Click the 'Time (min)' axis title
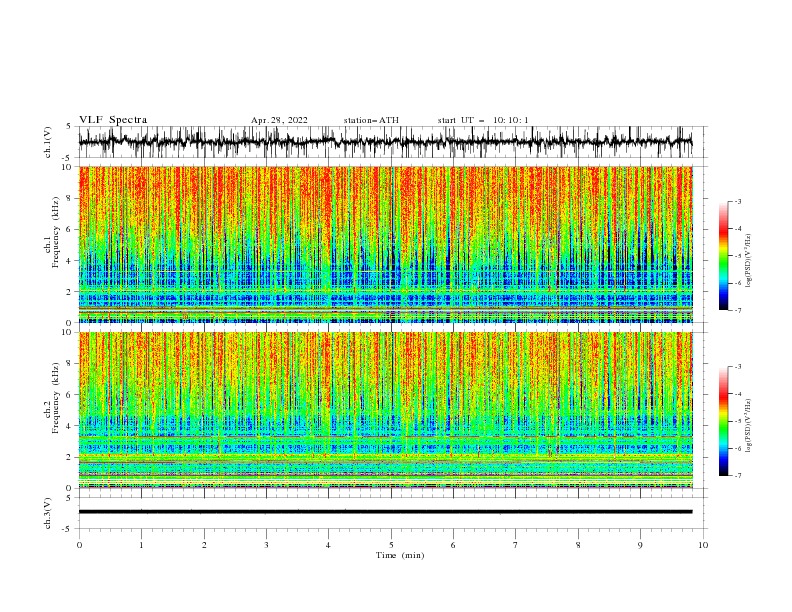This screenshot has height=612, width=792. (400, 555)
